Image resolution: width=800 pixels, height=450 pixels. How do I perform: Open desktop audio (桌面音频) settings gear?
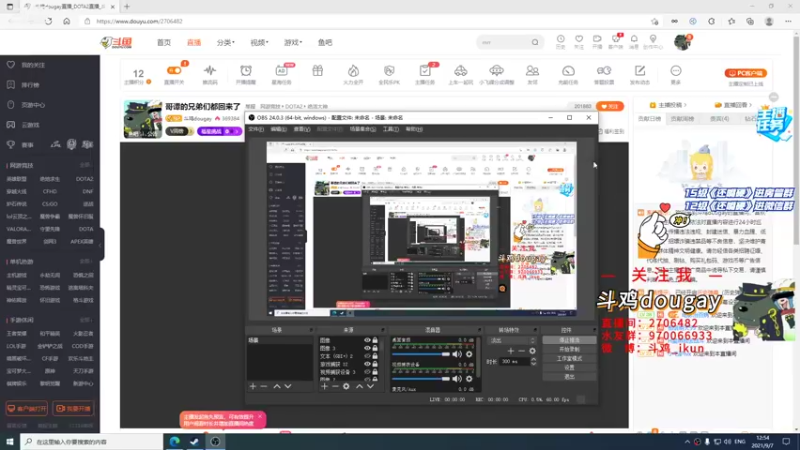(x=469, y=354)
